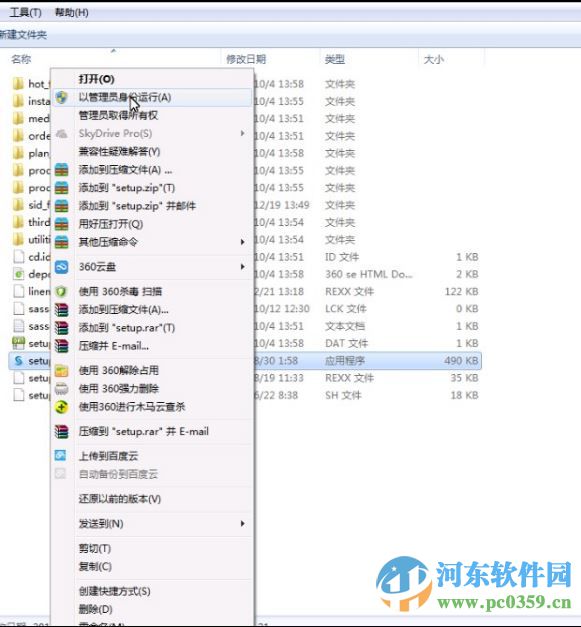Click the ID 文件 type cell
581x627 pixels.
click(x=342, y=257)
